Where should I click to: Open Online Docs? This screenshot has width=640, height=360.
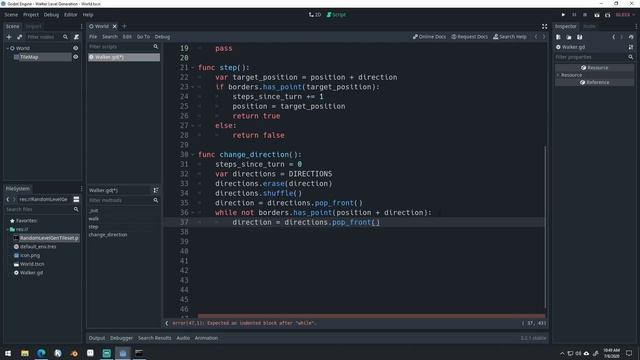point(429,37)
